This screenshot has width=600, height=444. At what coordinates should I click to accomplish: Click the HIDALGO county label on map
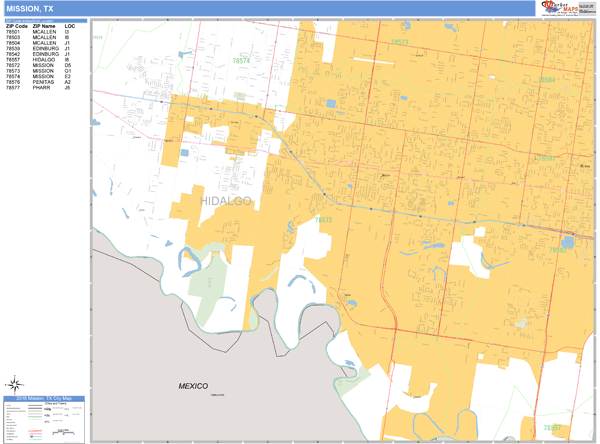click(226, 201)
